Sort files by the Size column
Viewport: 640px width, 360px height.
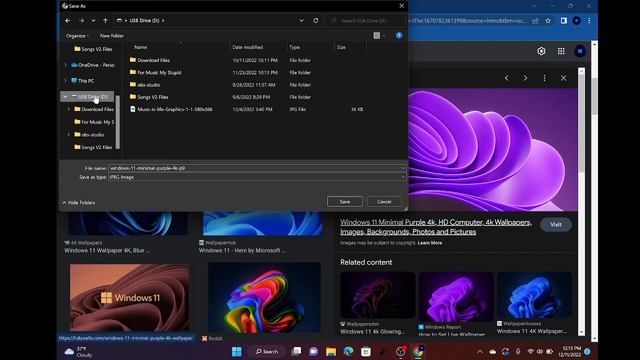click(341, 47)
